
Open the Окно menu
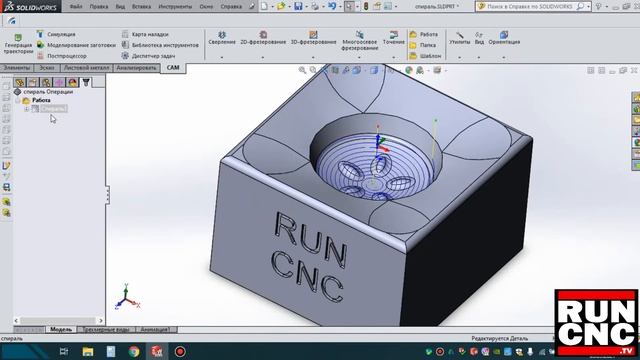click(x=206, y=7)
